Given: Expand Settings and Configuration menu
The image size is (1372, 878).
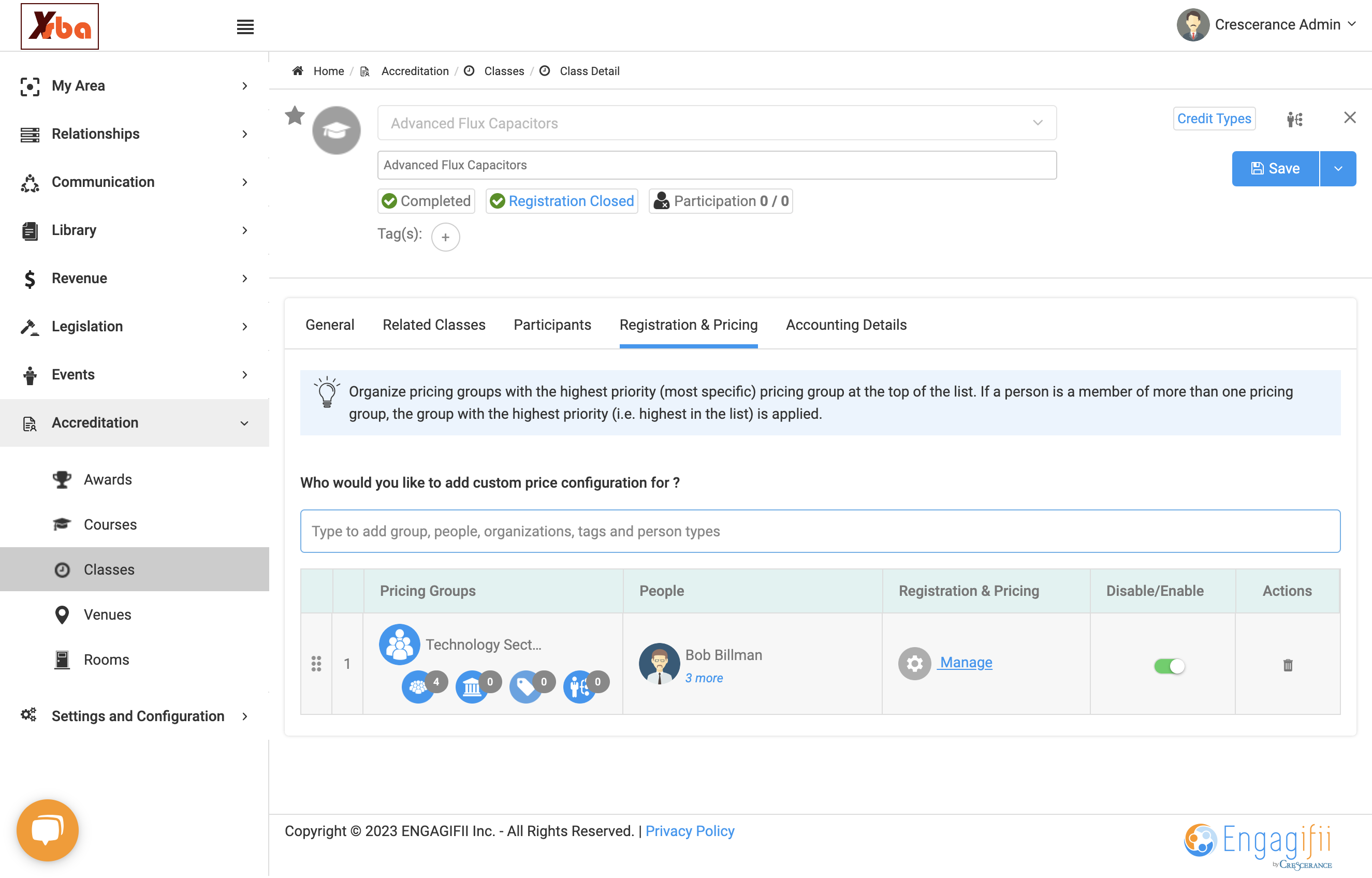Looking at the screenshot, I should coord(135,716).
